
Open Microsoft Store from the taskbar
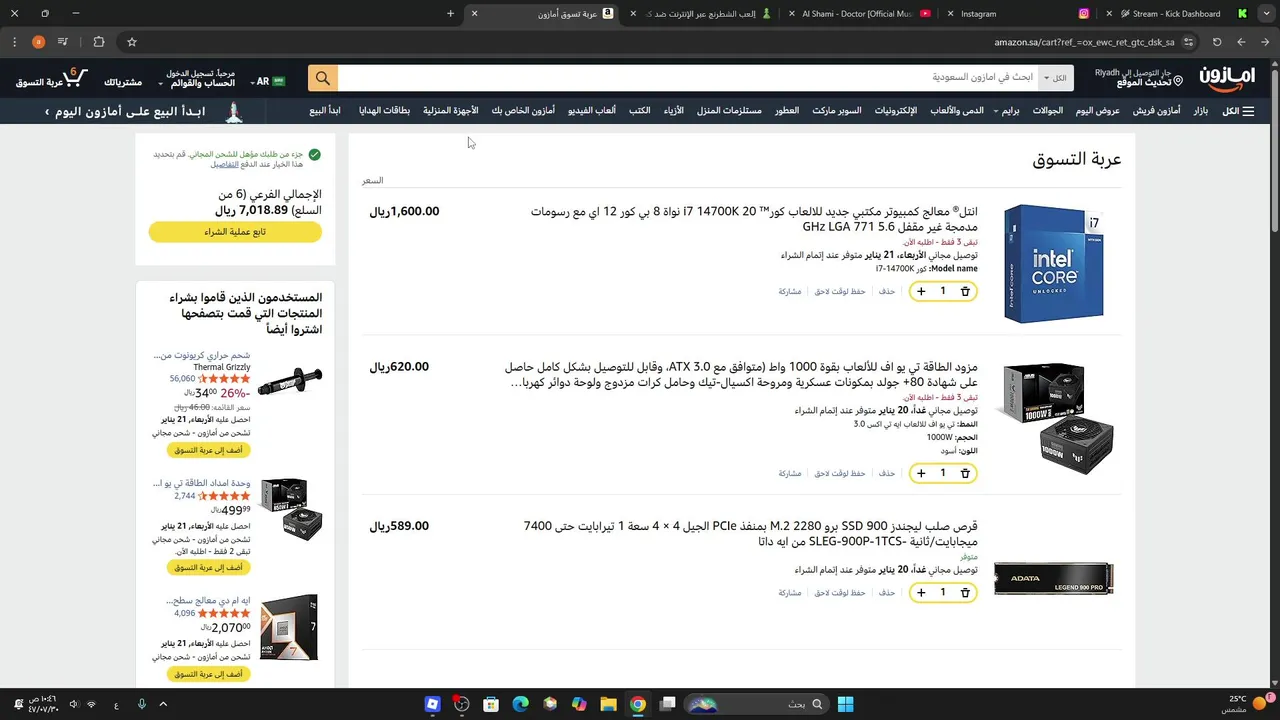(490, 704)
